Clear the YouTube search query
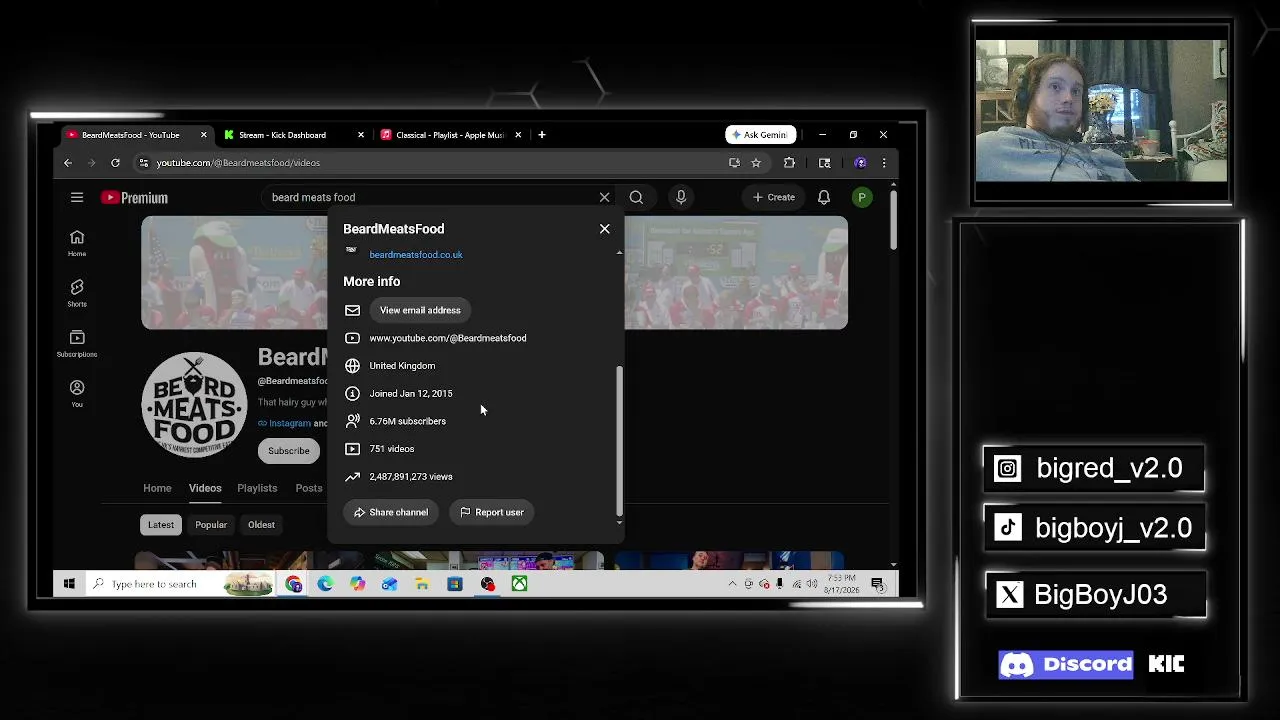The image size is (1280, 720). (x=604, y=197)
